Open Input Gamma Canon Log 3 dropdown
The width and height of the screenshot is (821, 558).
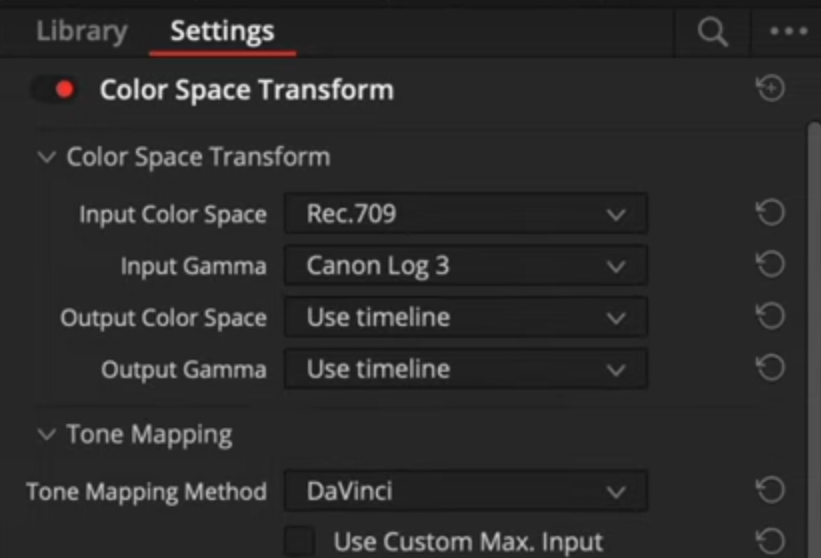point(465,266)
